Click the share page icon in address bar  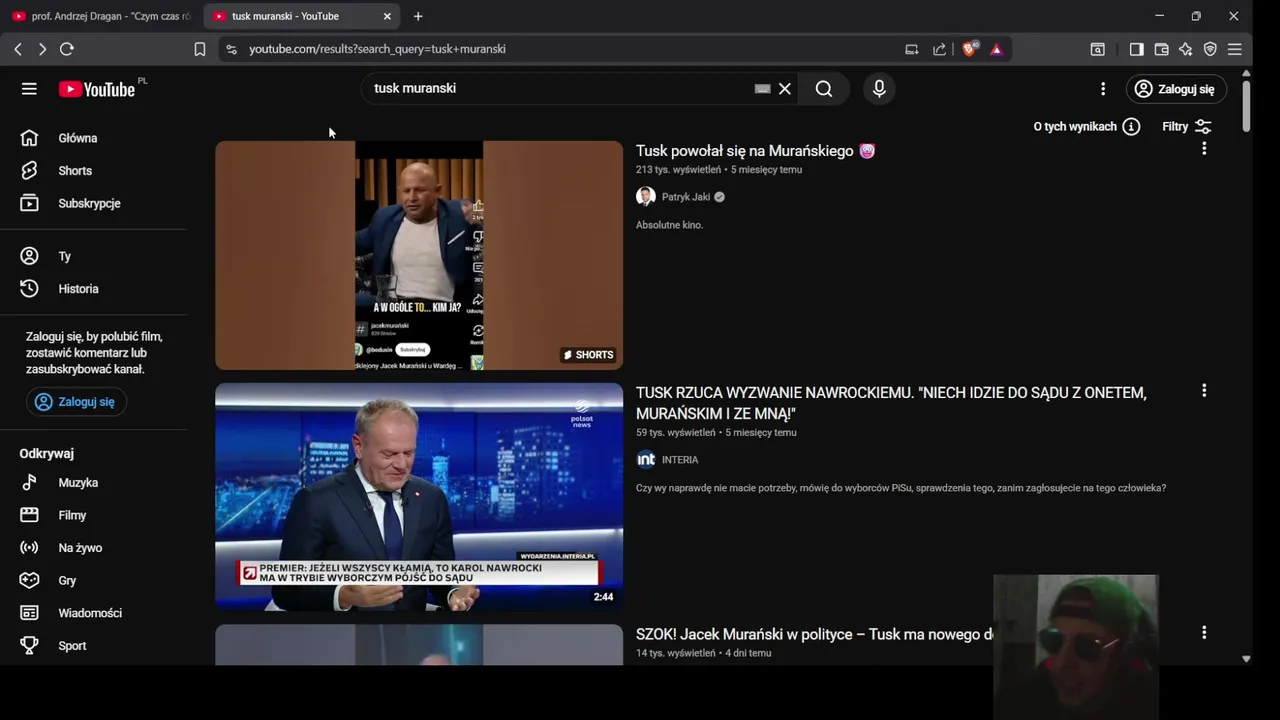point(939,49)
